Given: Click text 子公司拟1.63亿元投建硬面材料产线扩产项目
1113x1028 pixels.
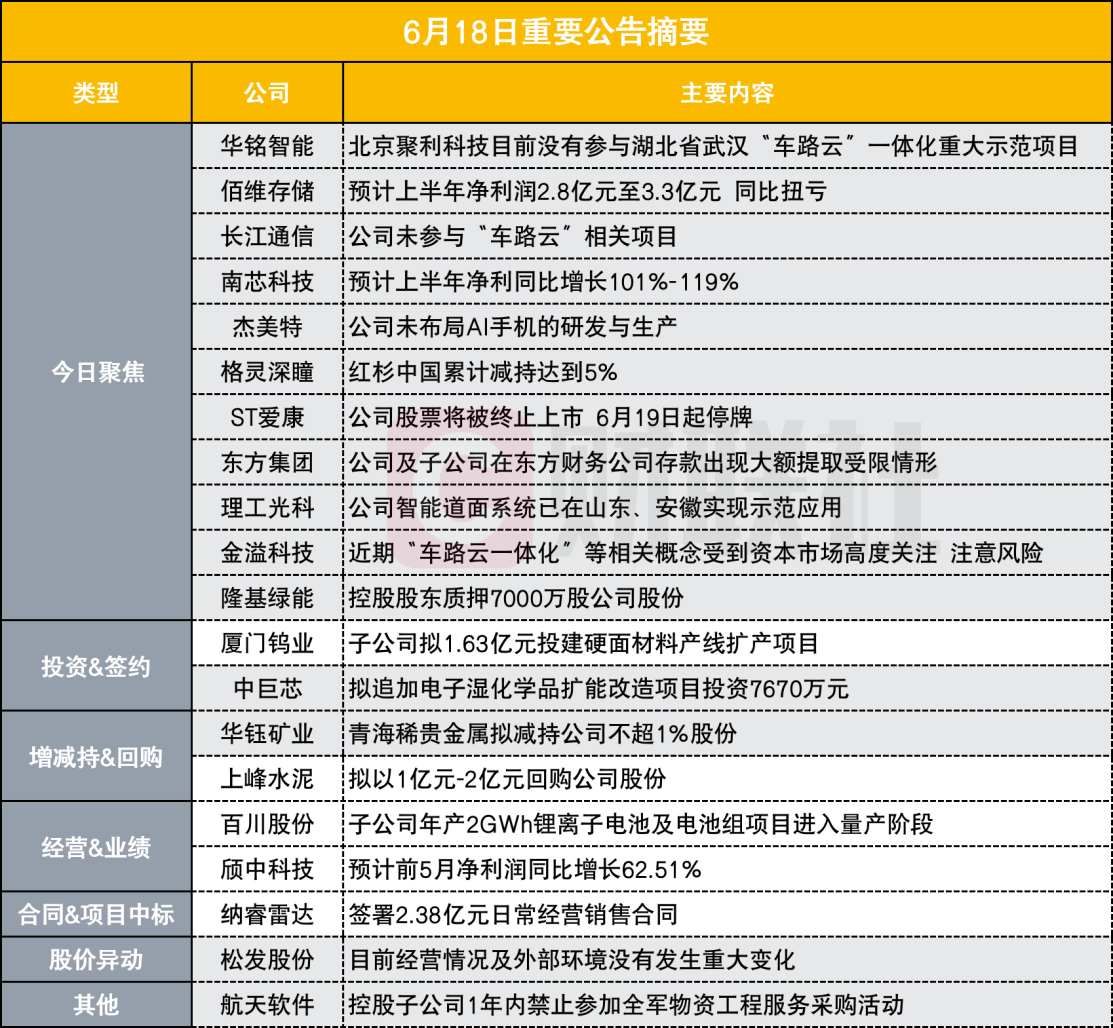Looking at the screenshot, I should click(583, 643).
